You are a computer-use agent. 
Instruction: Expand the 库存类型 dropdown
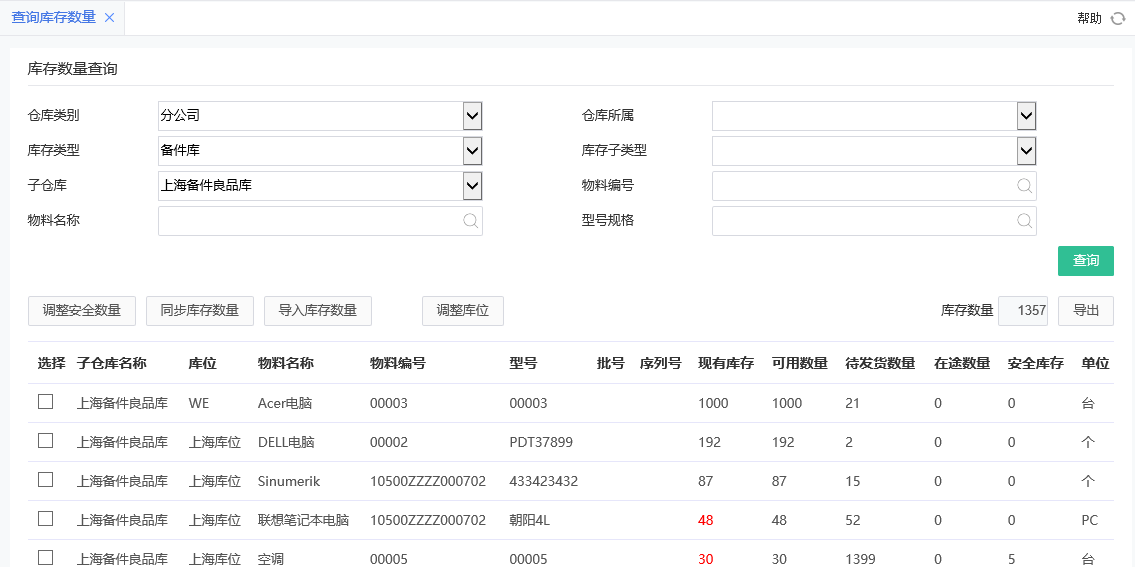pyautogui.click(x=472, y=151)
